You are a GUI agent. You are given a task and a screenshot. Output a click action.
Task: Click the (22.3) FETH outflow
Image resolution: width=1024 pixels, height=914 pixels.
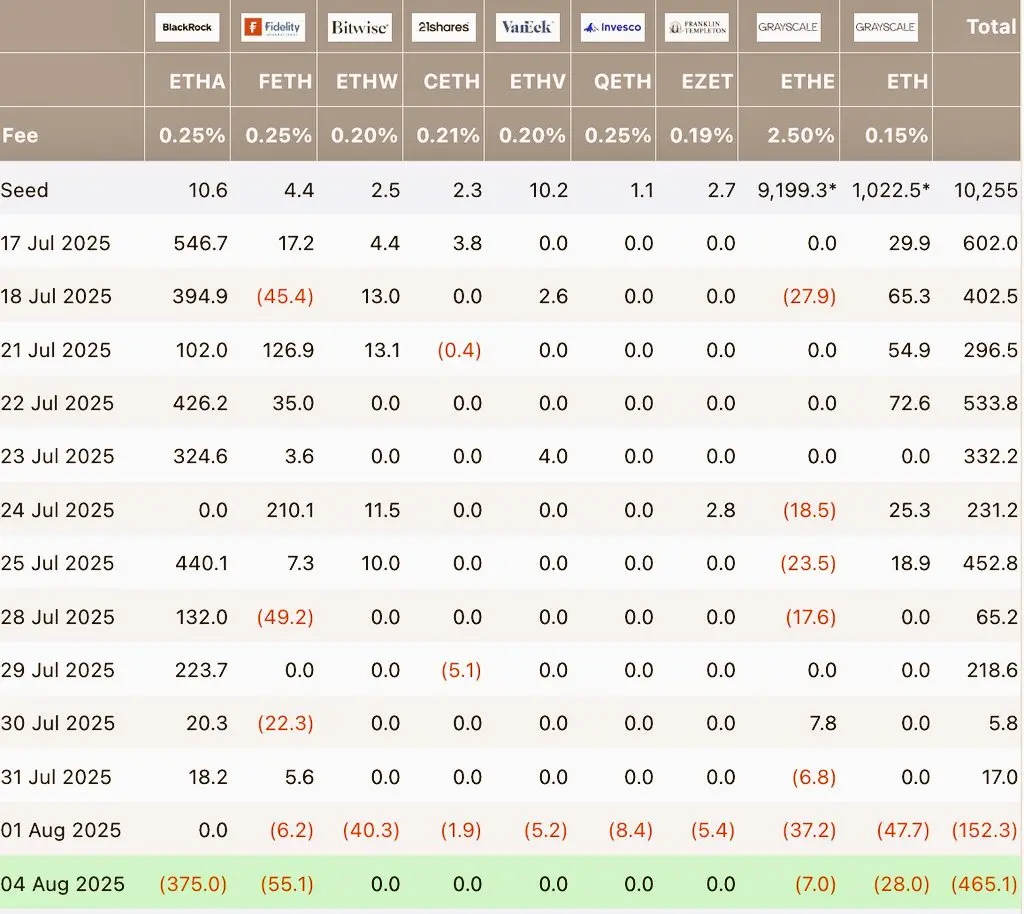(x=285, y=723)
